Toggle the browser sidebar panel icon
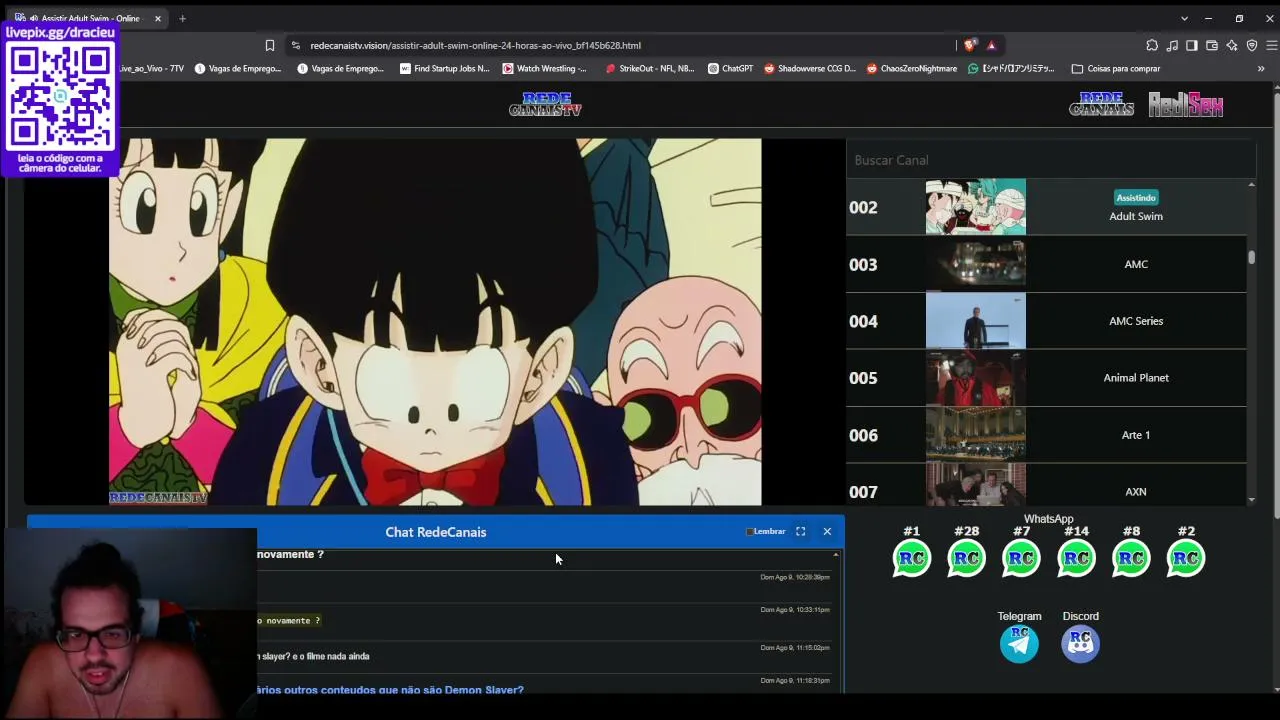The width and height of the screenshot is (1280, 720). coord(1192,45)
